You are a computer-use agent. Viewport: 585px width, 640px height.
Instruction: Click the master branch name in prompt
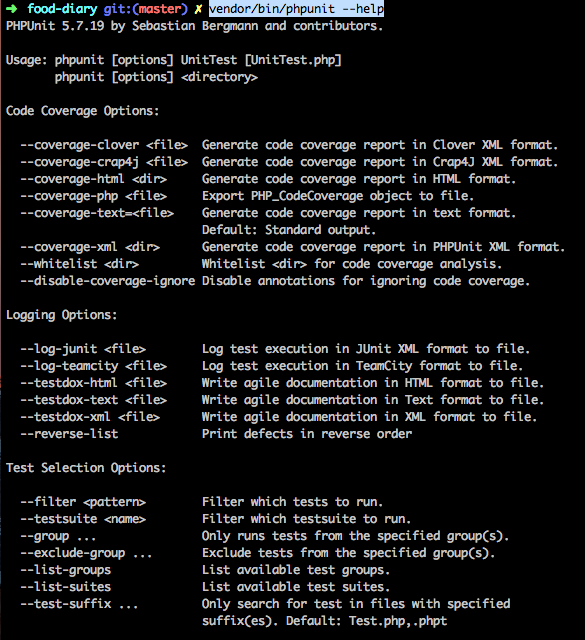[160, 9]
